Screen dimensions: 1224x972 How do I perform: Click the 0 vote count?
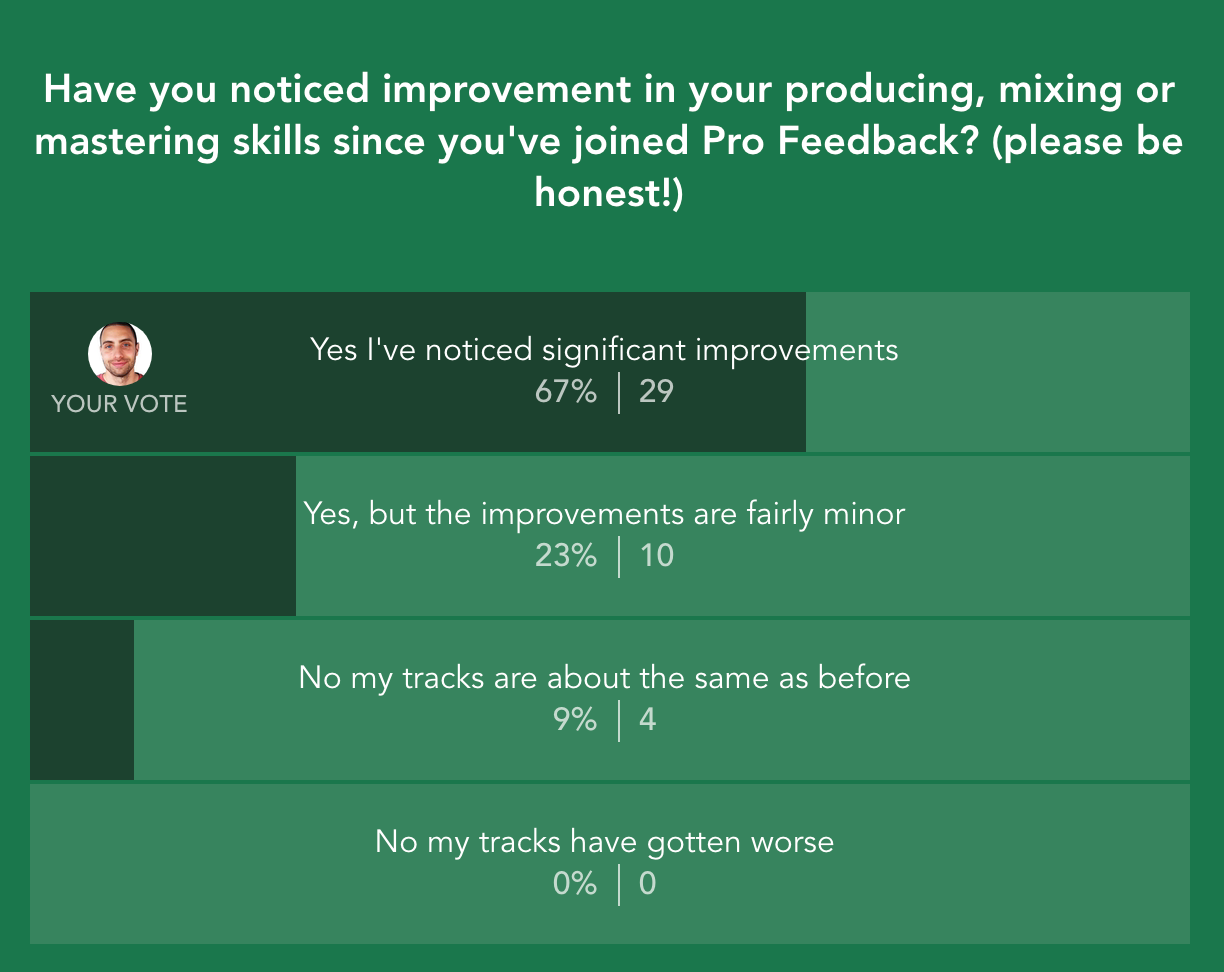coord(648,883)
